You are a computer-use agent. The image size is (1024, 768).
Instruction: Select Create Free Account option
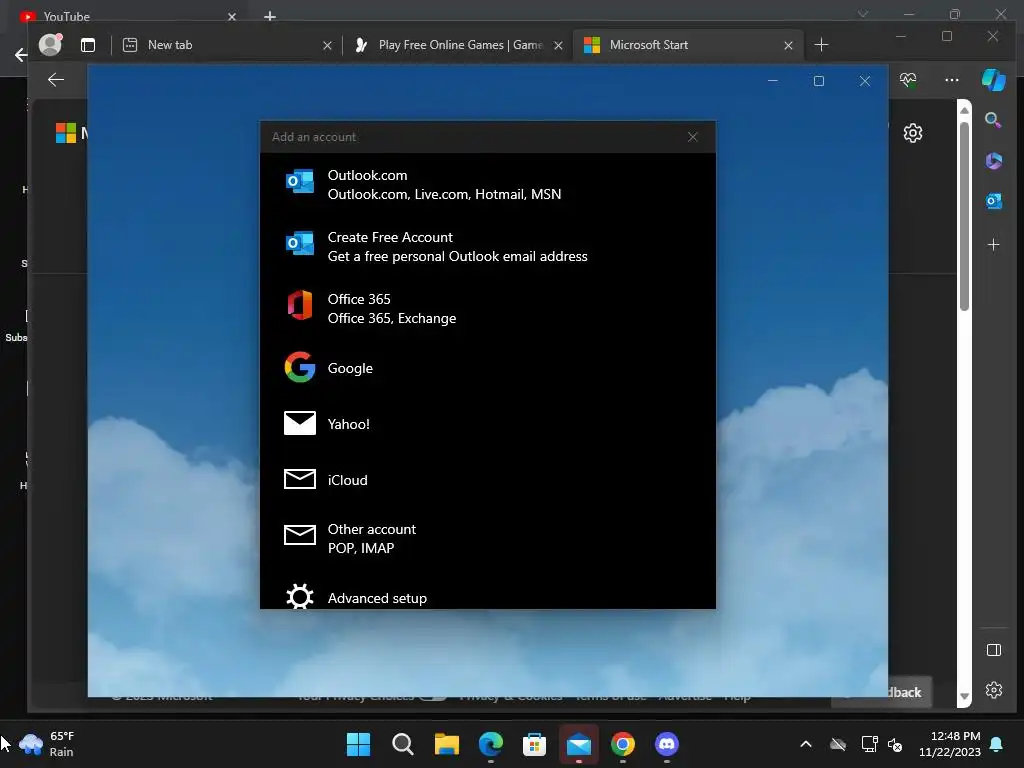tap(487, 247)
